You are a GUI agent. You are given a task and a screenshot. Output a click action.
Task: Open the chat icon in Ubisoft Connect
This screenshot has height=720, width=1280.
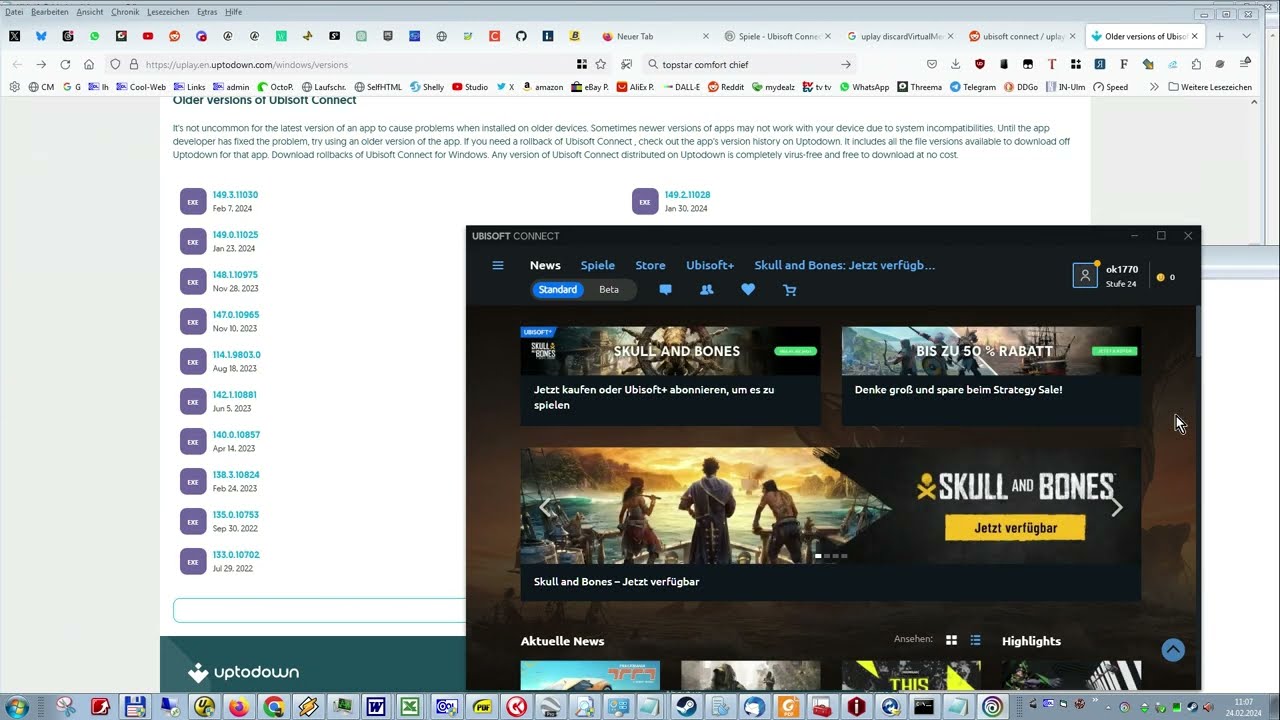tap(665, 290)
